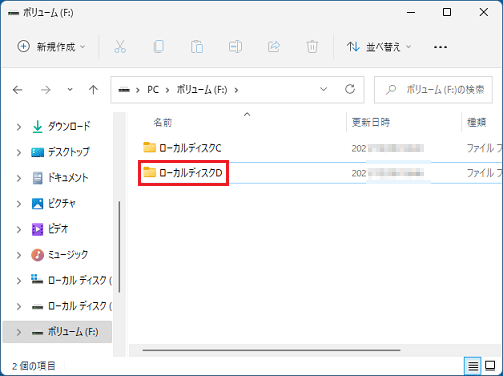Click the Rename icon in toolbar
This screenshot has height=376, width=503.
[x=235, y=47]
